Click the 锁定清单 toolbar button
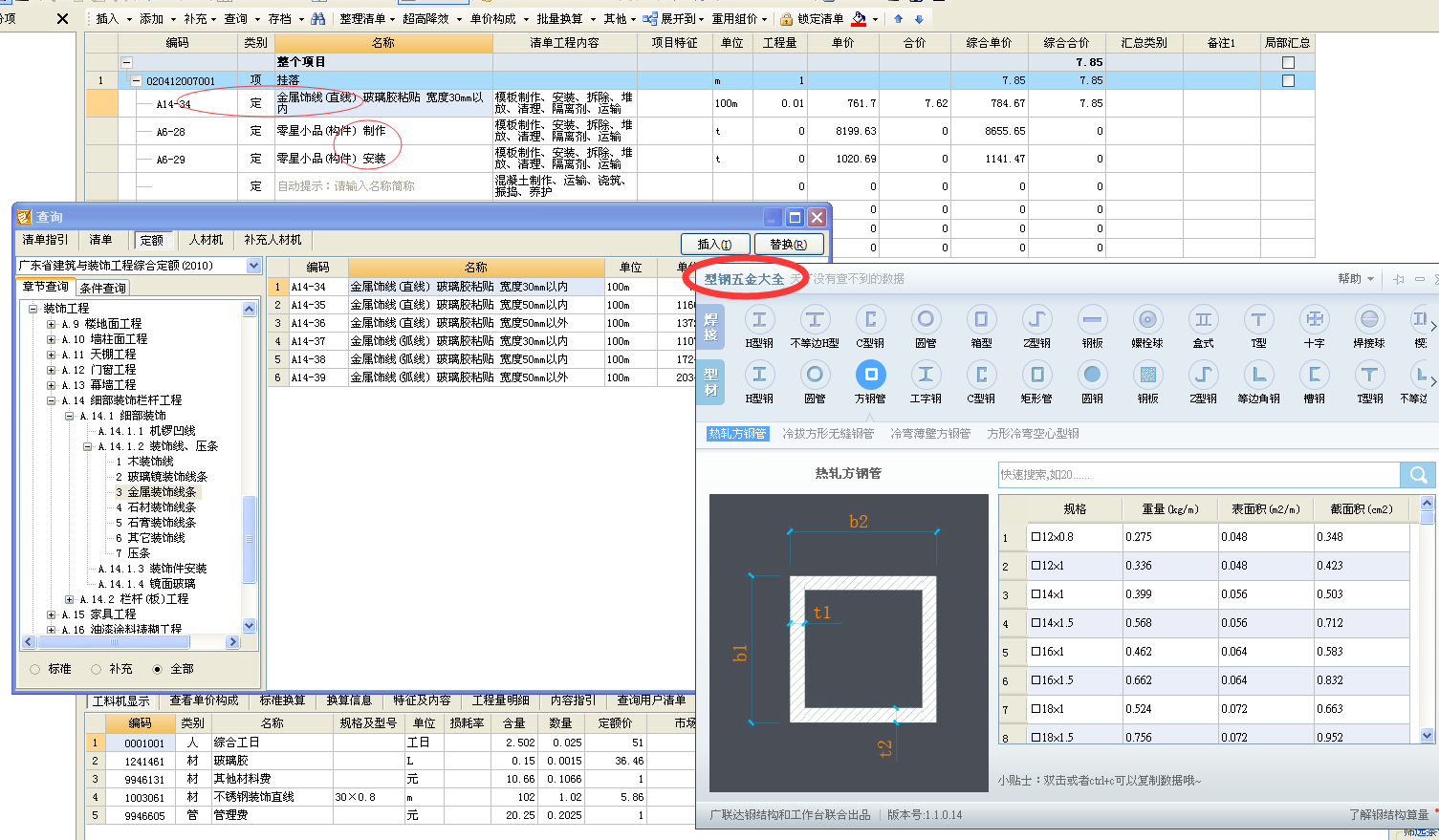The width and height of the screenshot is (1439, 840). [812, 18]
